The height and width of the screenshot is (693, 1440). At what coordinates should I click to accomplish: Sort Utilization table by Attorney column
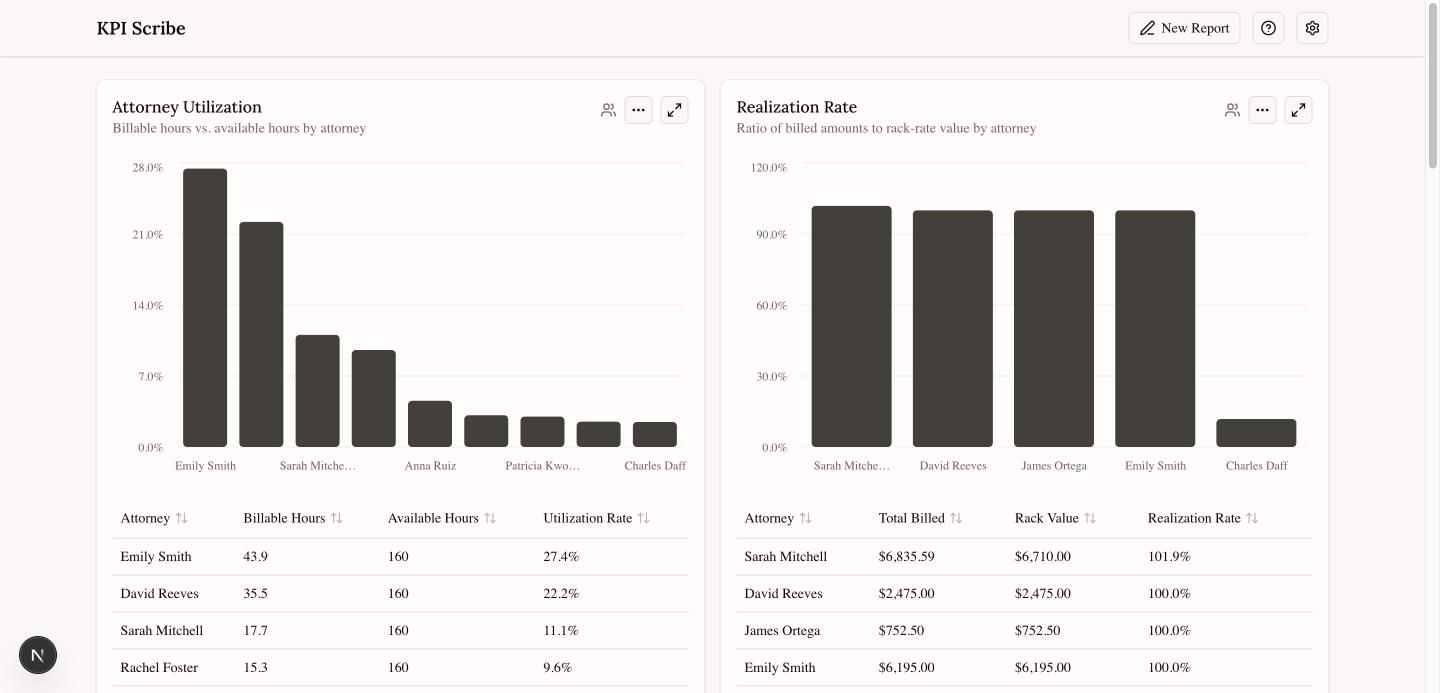[154, 518]
